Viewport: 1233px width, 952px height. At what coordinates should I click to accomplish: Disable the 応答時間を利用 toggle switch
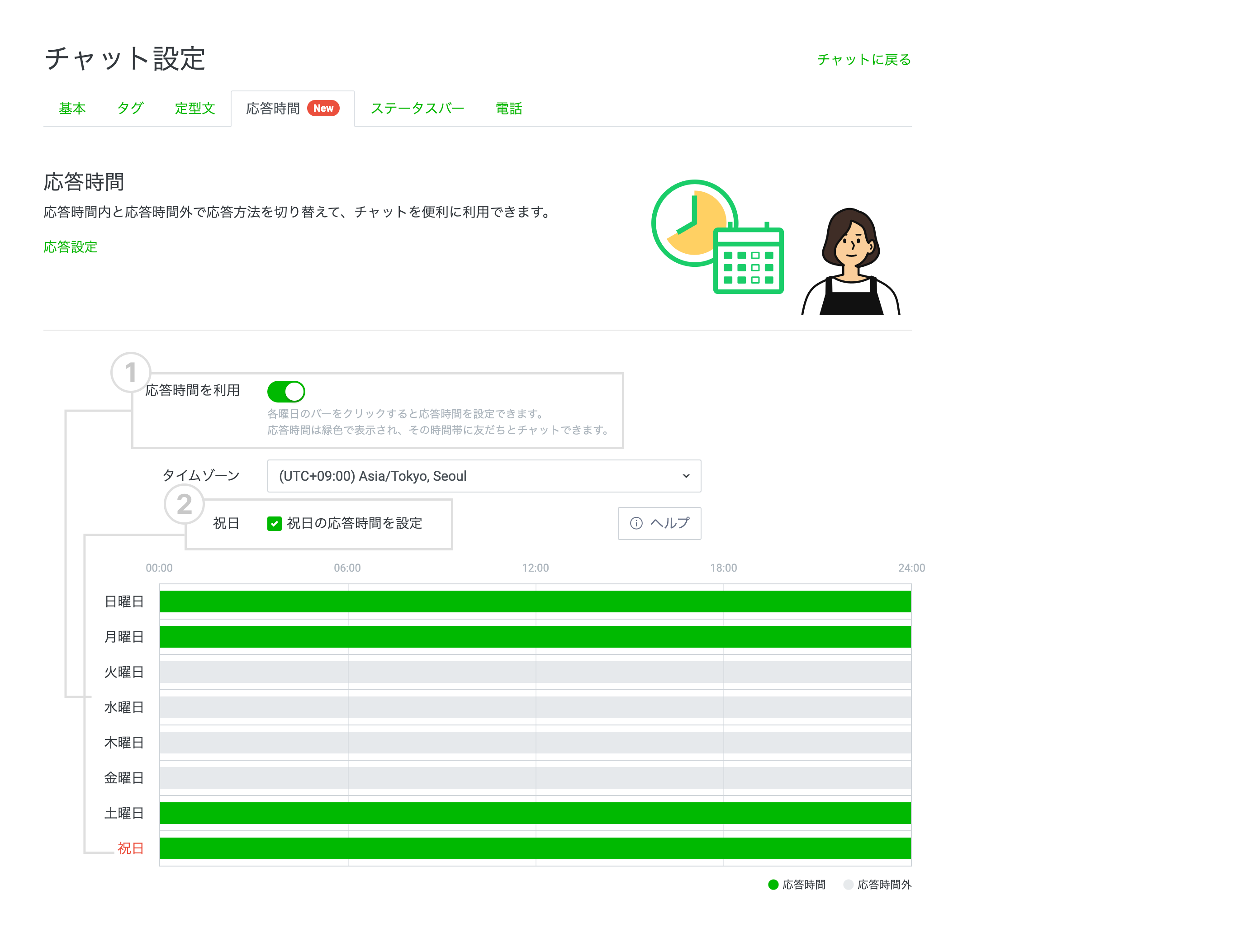click(286, 391)
